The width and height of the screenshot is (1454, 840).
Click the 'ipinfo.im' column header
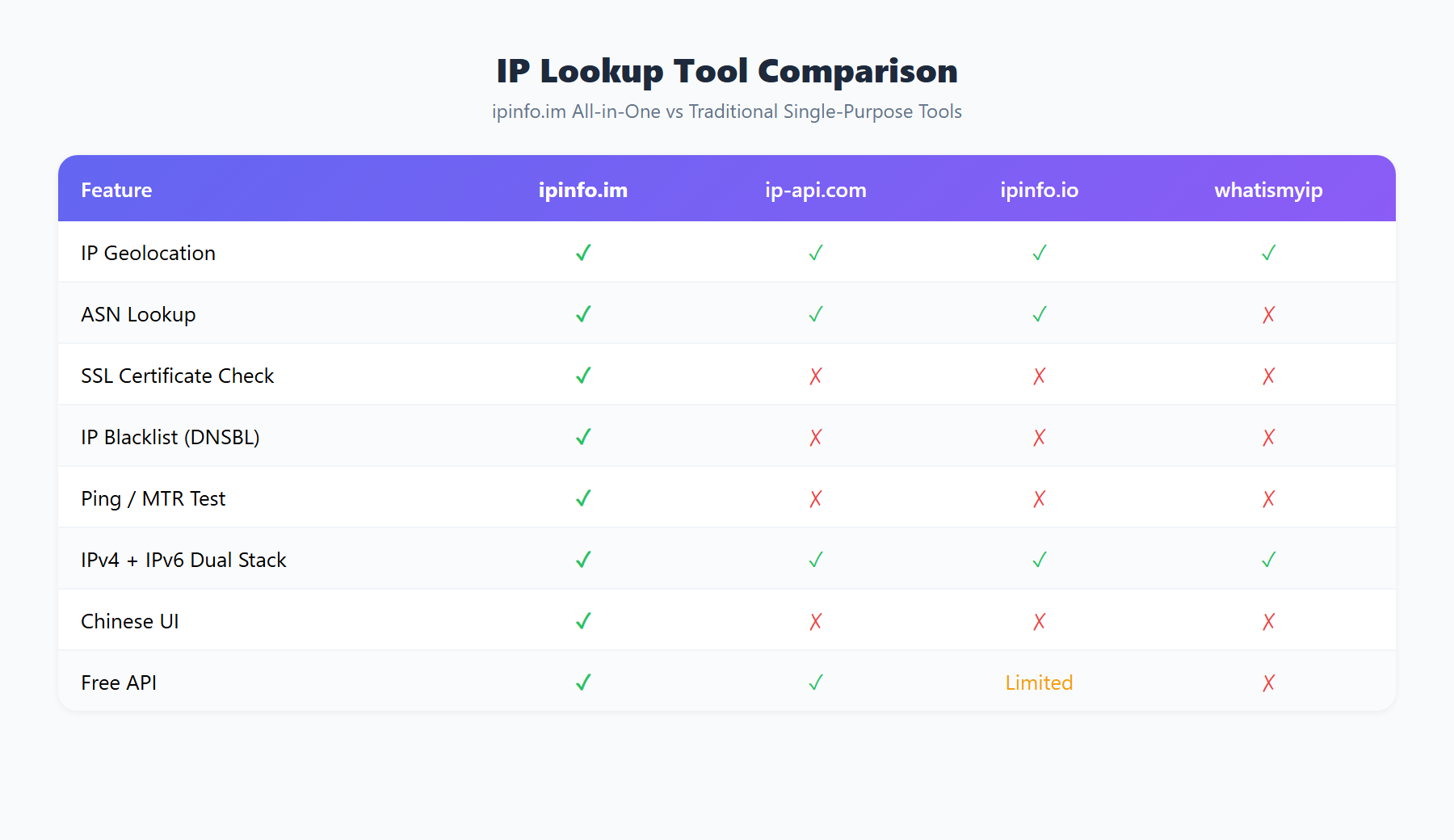[583, 190]
